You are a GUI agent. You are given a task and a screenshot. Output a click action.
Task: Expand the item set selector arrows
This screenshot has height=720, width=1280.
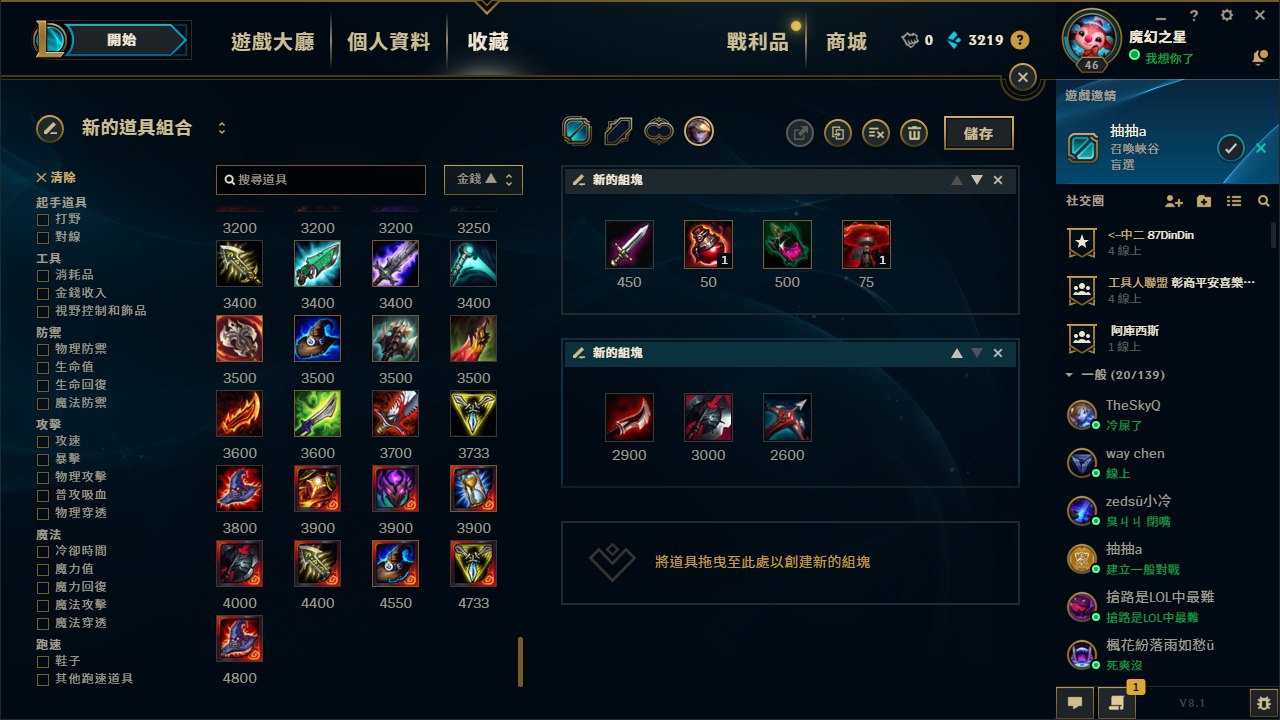tap(222, 128)
